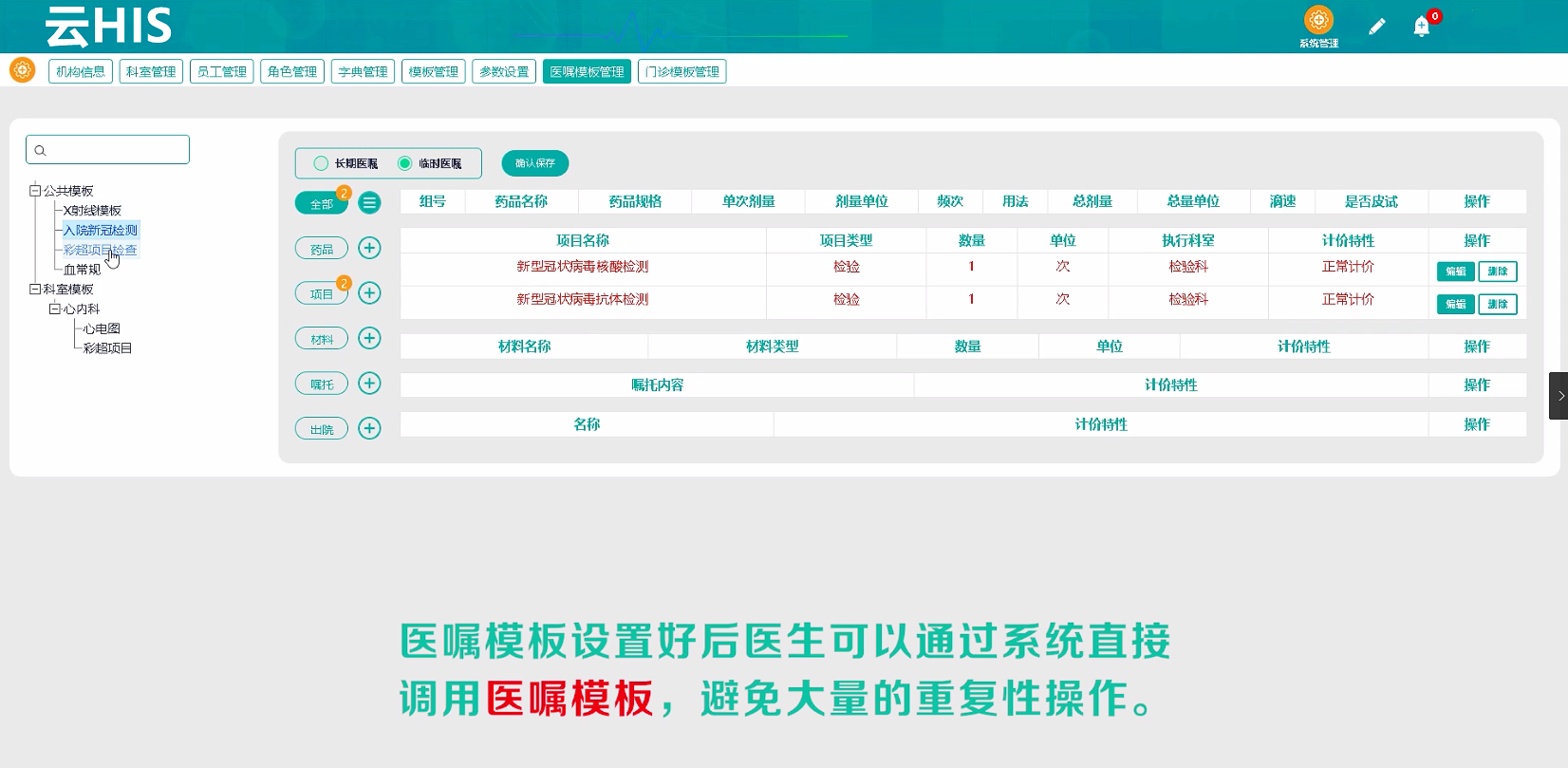Screen dimensions: 1568x768
Task: Select the 彩超项目 tree item under 心内科
Action: pos(107,348)
